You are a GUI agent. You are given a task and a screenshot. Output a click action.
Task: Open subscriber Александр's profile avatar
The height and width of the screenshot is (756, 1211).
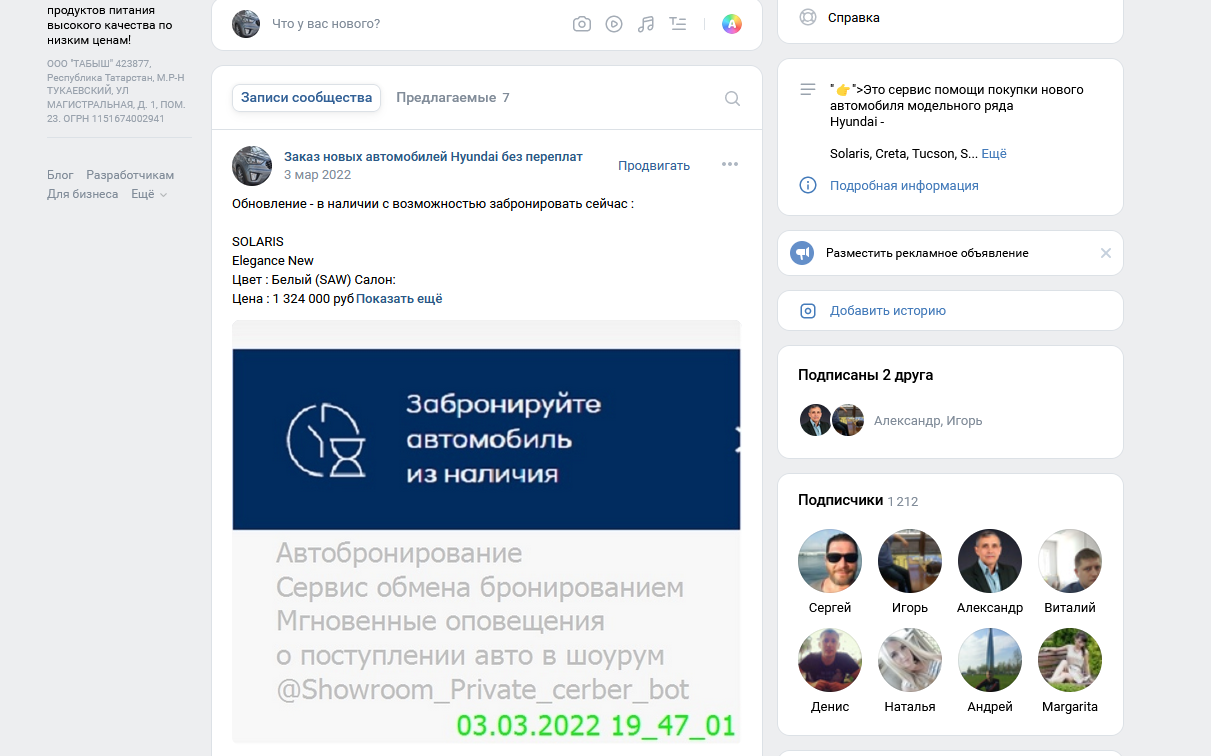tap(990, 561)
